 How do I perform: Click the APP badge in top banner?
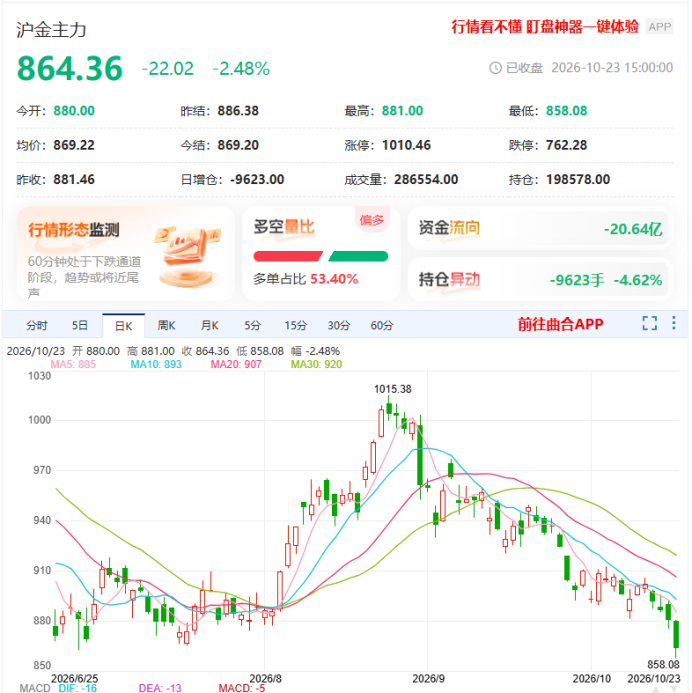[659, 27]
